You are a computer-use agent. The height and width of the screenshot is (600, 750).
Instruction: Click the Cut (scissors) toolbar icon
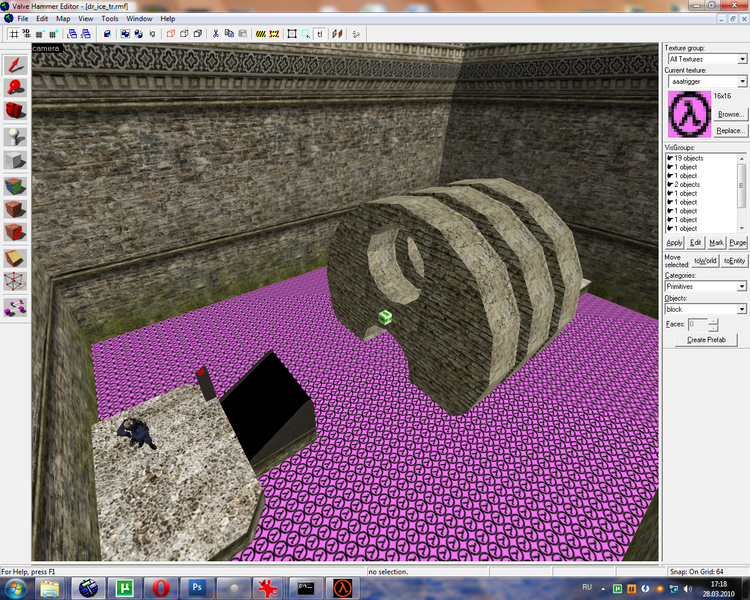pos(216,33)
